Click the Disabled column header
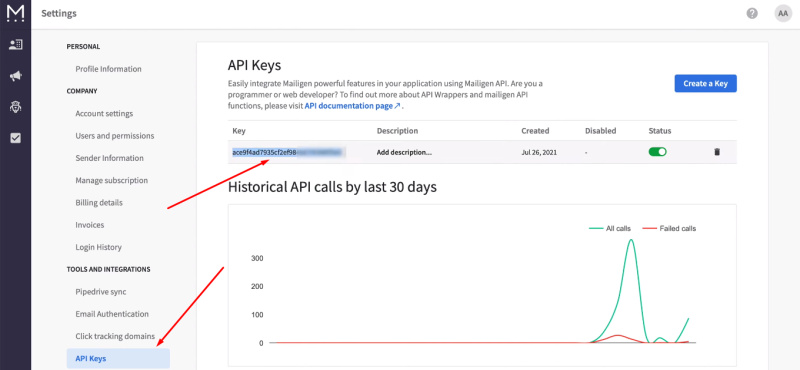The height and width of the screenshot is (370, 800). coord(601,131)
